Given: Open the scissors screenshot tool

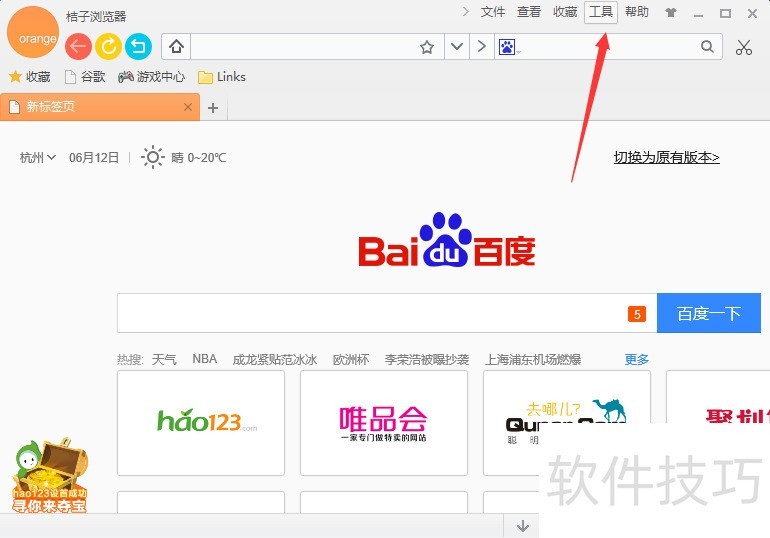Looking at the screenshot, I should 744,47.
